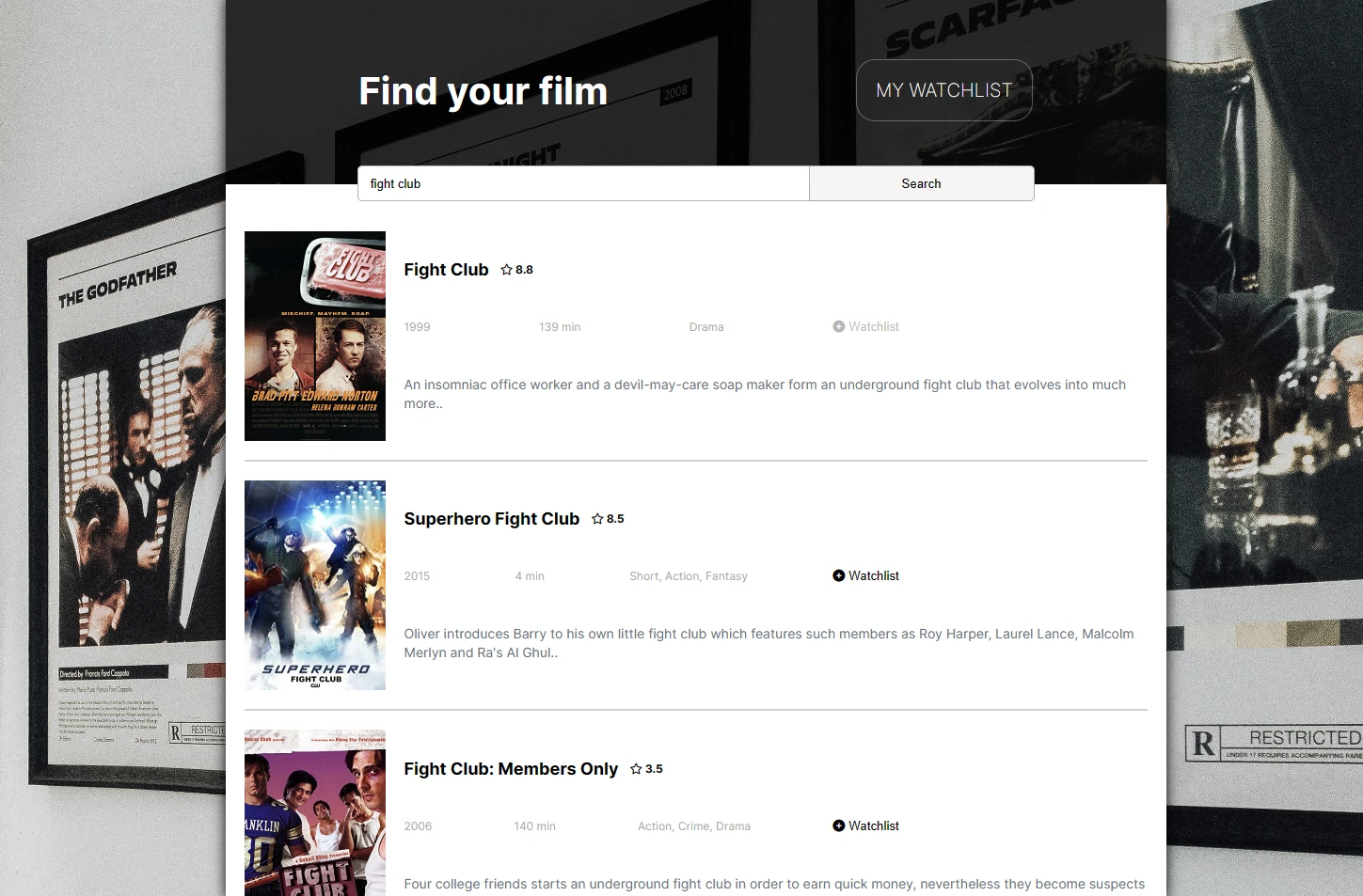Click the Fight Club plot description text
The height and width of the screenshot is (896, 1363).
(x=764, y=394)
